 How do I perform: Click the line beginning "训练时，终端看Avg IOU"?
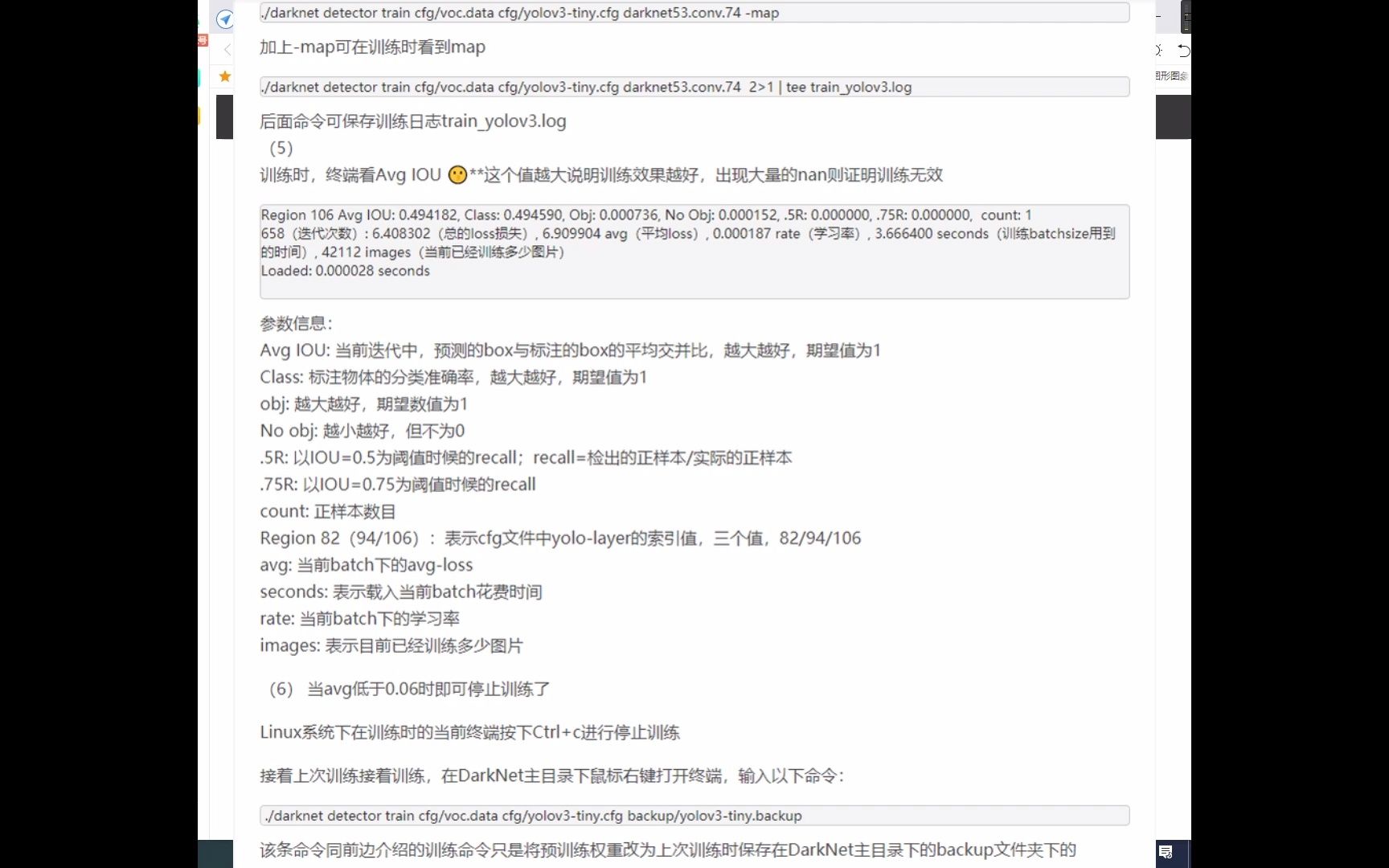click(x=601, y=174)
